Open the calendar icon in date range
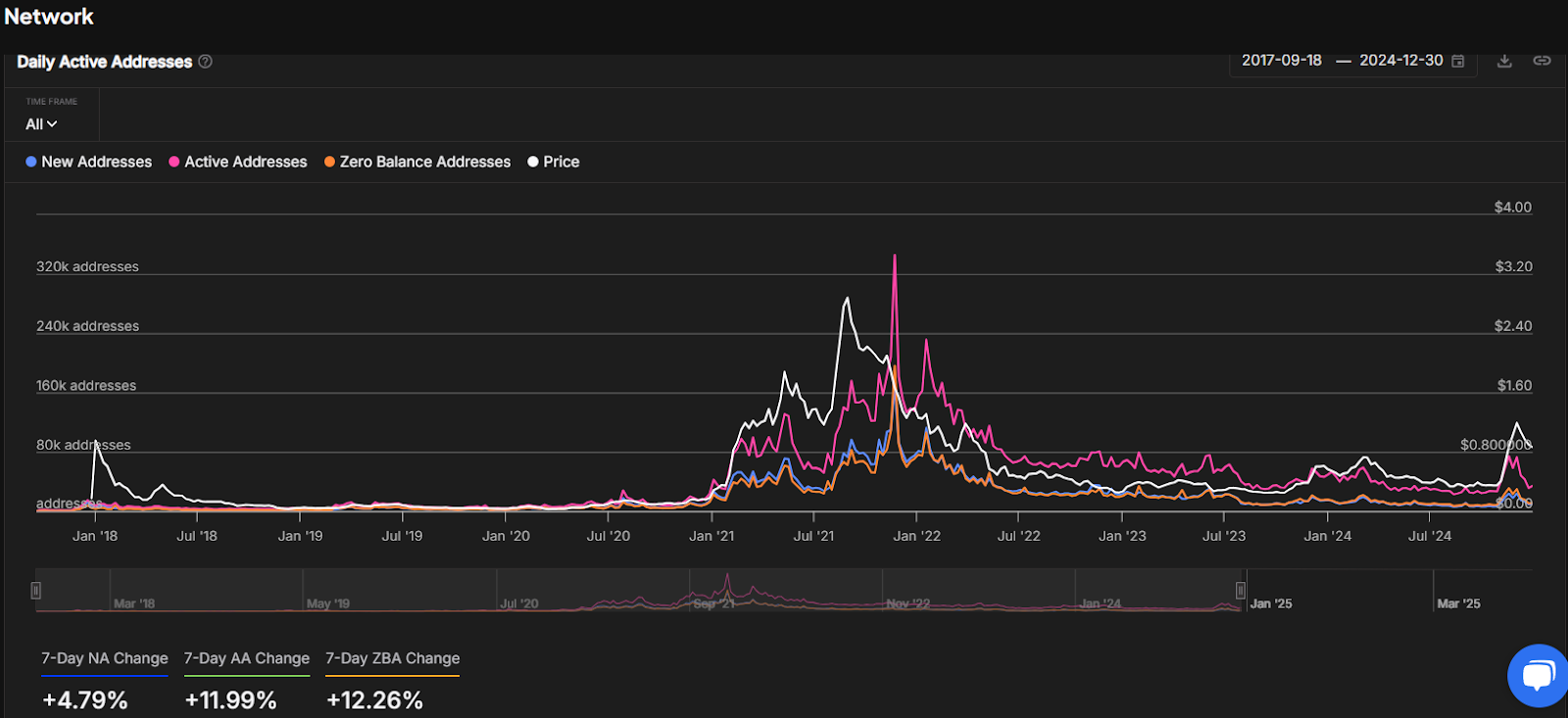This screenshot has width=1568, height=718. point(1457,61)
